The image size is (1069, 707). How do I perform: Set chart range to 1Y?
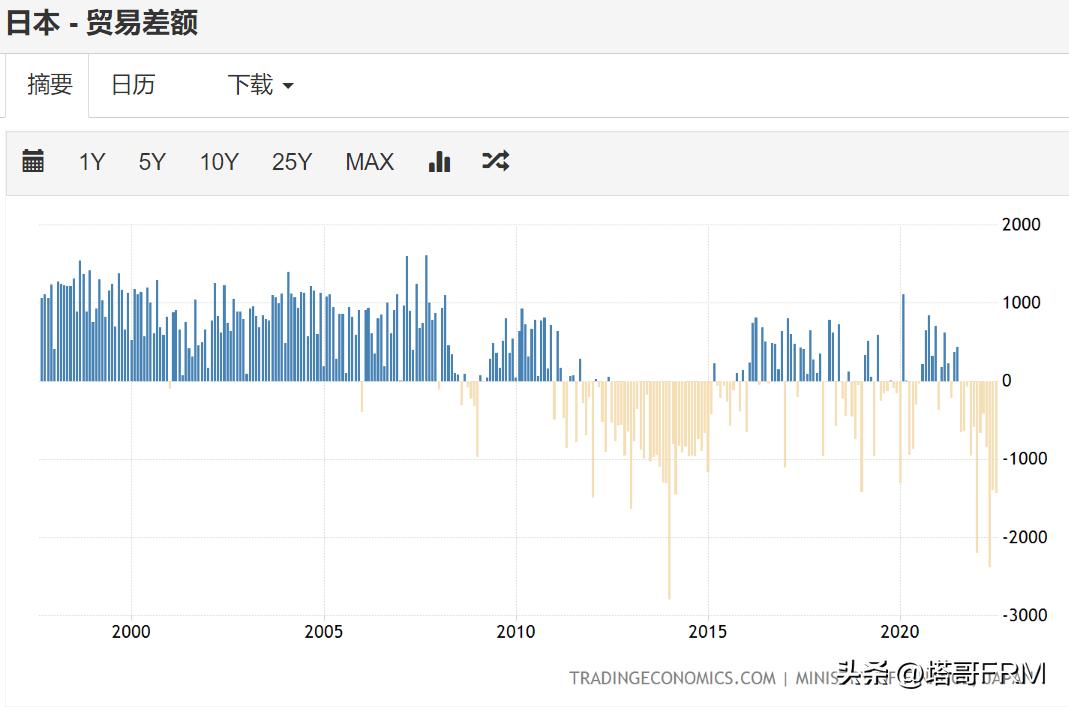click(x=92, y=162)
